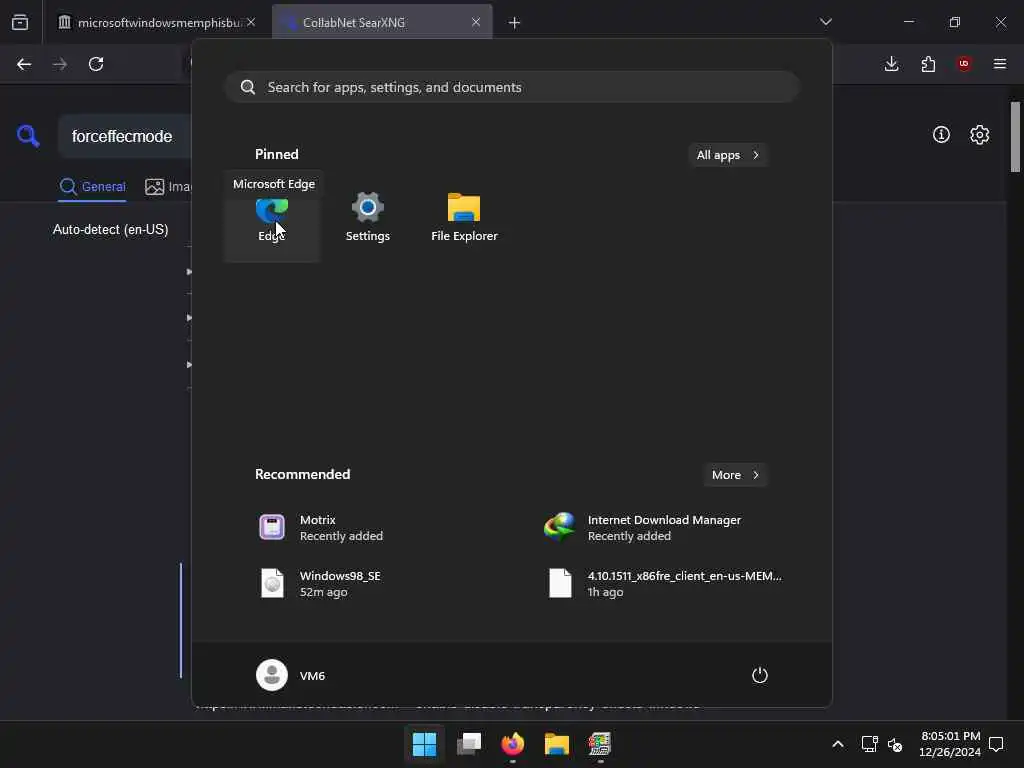1024x768 pixels.
Task: Show All apps list
Action: click(x=728, y=155)
